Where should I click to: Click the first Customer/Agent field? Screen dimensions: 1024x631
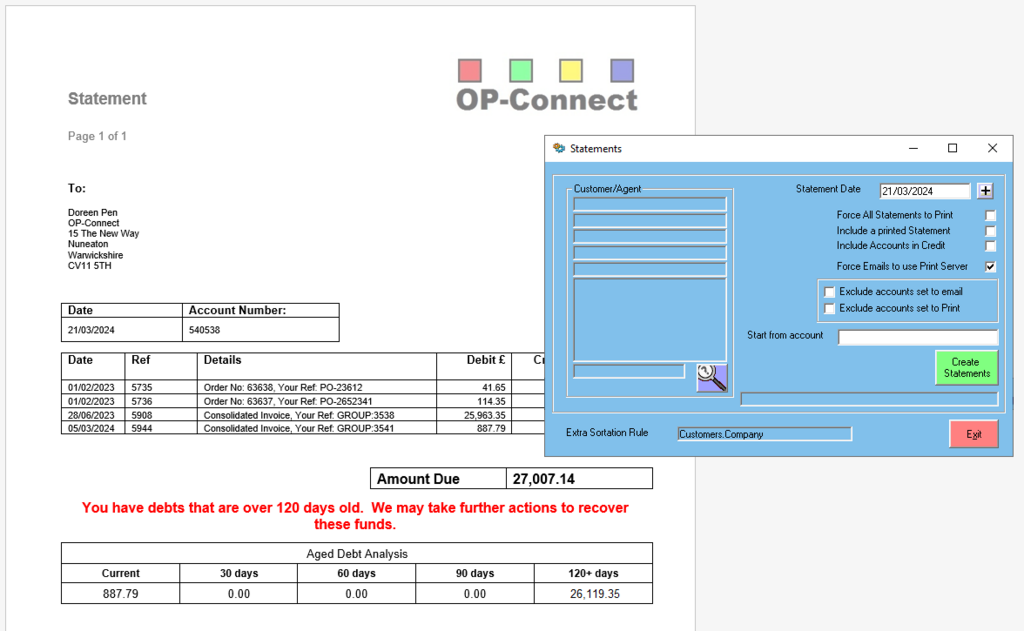[650, 204]
